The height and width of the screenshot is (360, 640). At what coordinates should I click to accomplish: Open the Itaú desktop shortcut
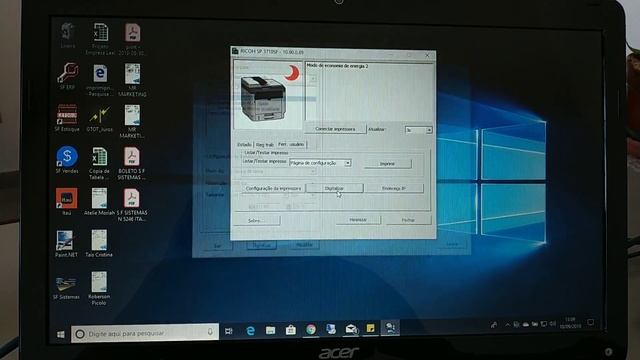[x=67, y=202]
